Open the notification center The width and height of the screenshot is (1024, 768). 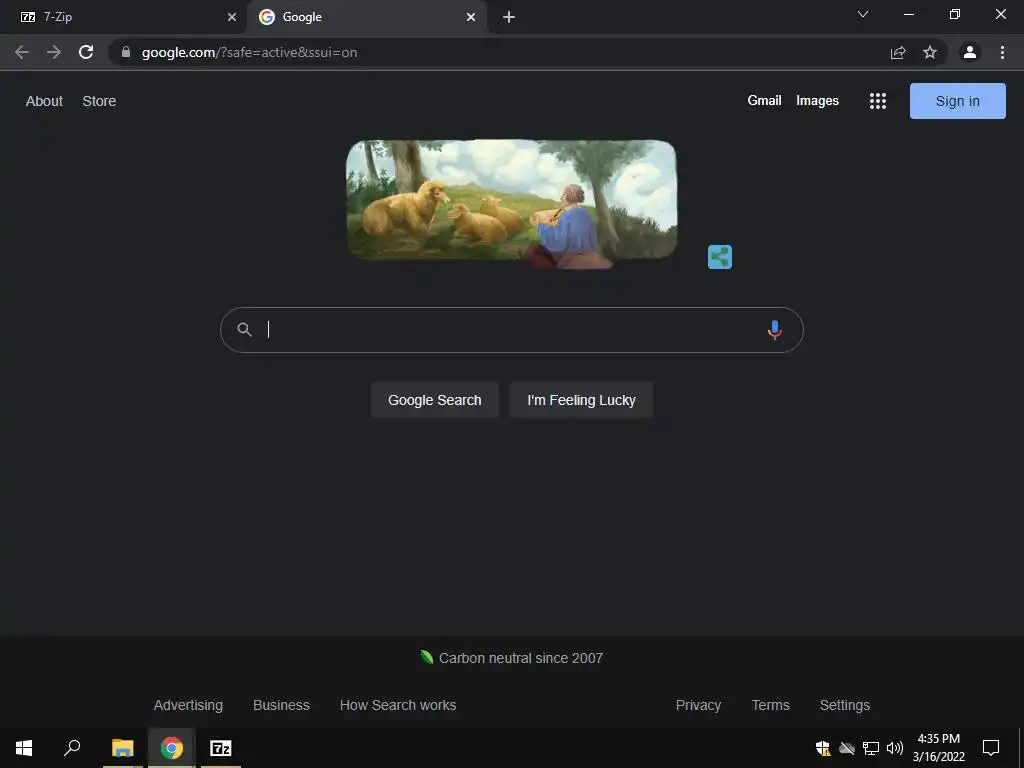pyautogui.click(x=991, y=748)
